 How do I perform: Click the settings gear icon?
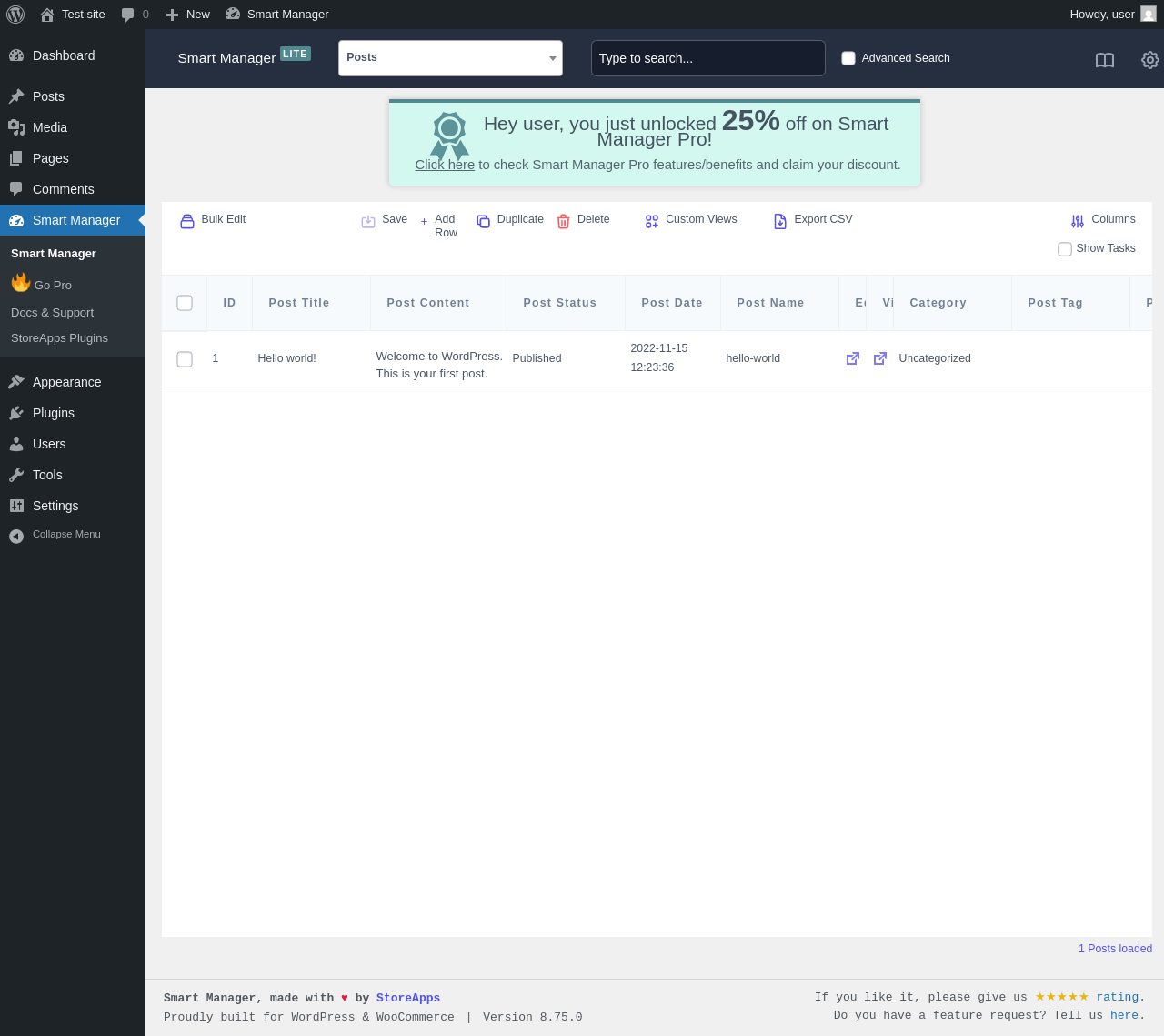click(1149, 60)
